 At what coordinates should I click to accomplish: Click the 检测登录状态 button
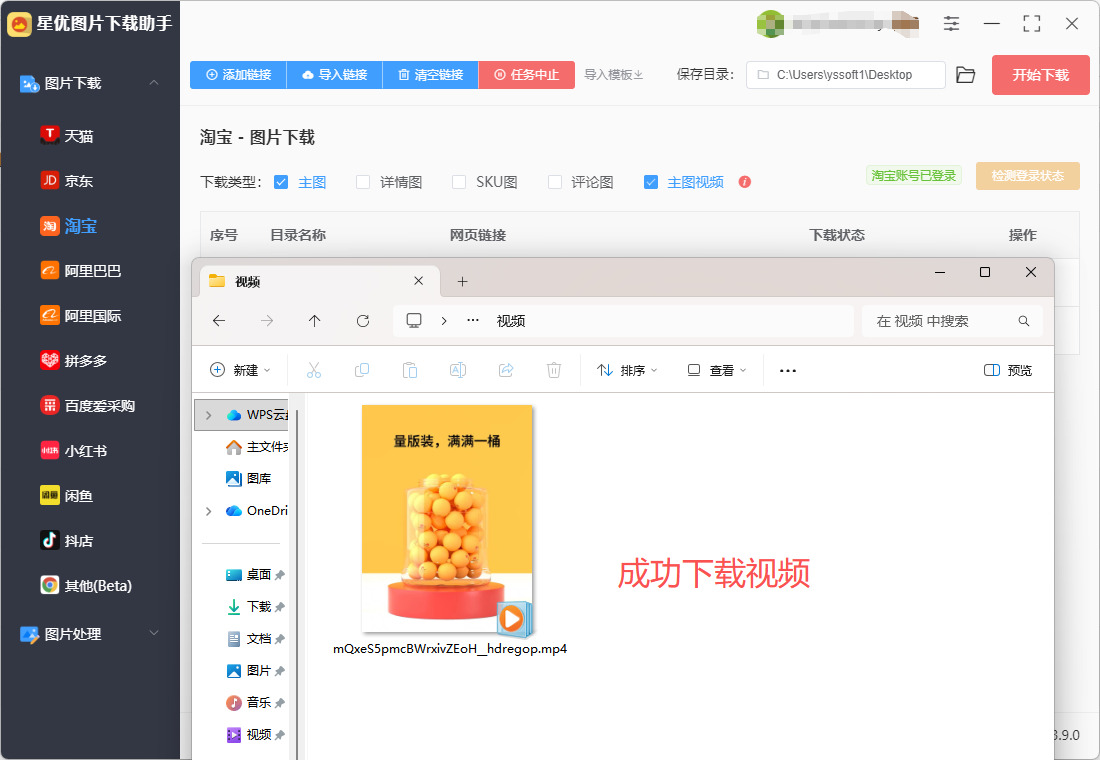pyautogui.click(x=1028, y=175)
